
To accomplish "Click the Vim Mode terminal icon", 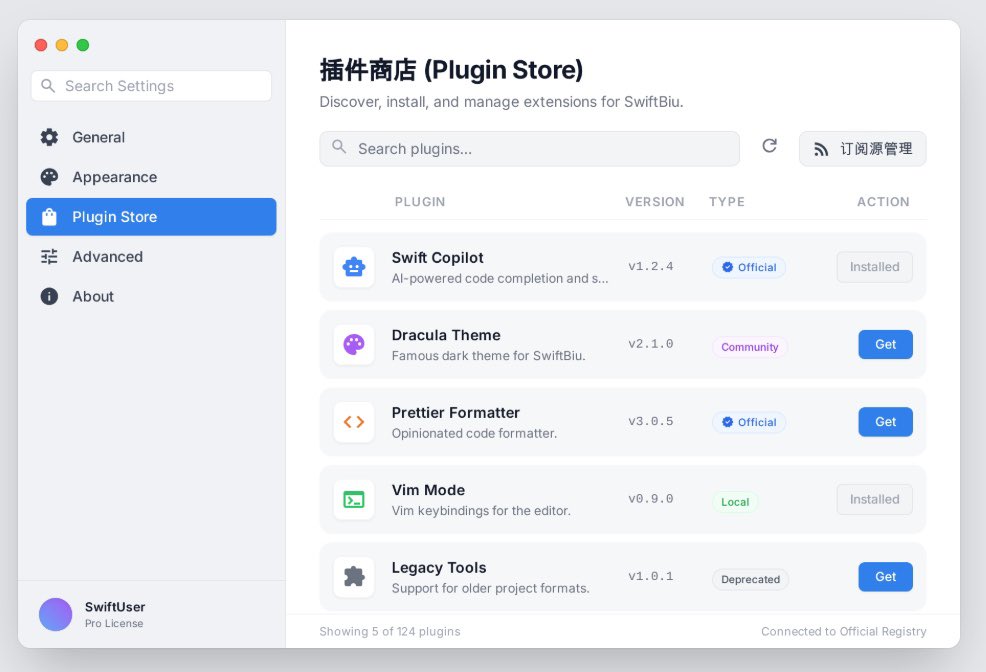I will [353, 500].
